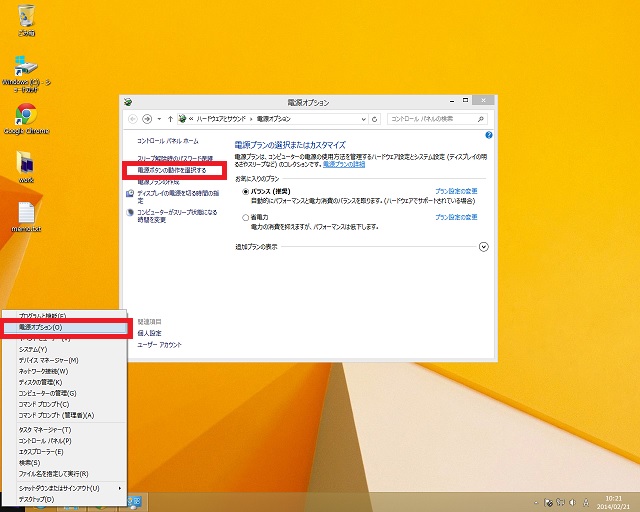The height and width of the screenshot is (512, 640).
Task: Select the バランス (推奨) power plan
Action: click(245, 190)
